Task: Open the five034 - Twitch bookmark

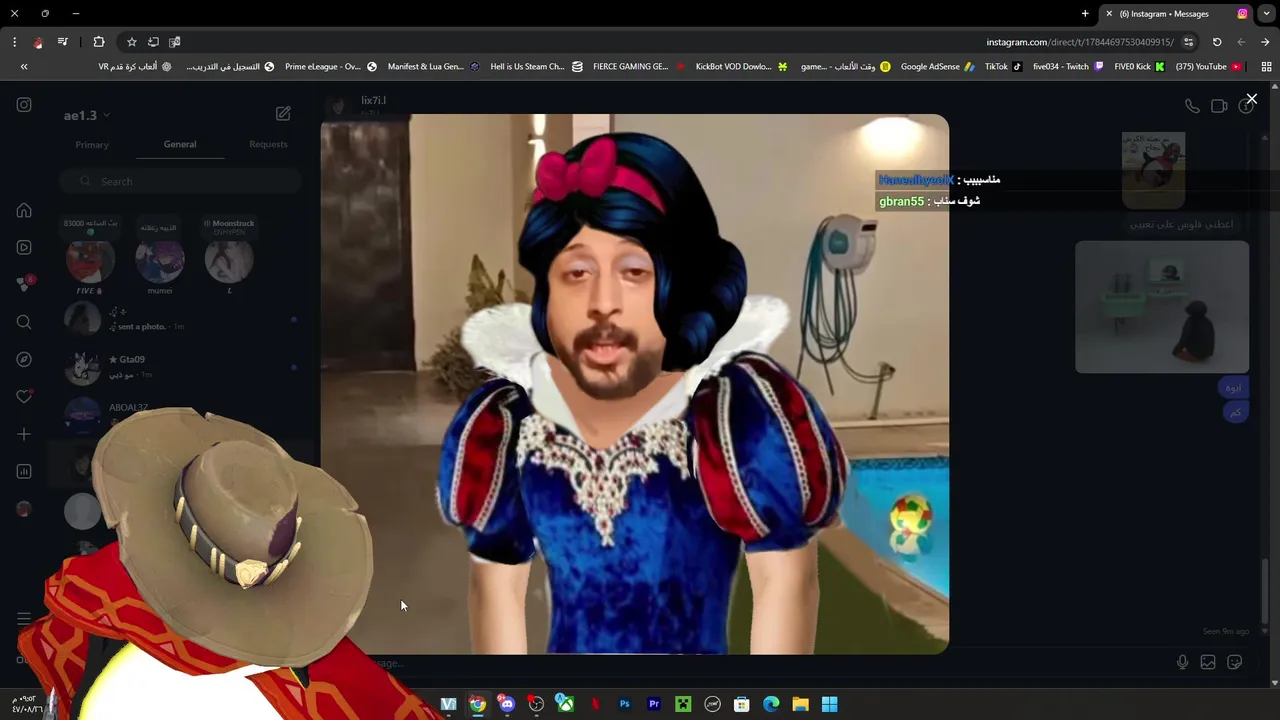Action: [x=1068, y=67]
